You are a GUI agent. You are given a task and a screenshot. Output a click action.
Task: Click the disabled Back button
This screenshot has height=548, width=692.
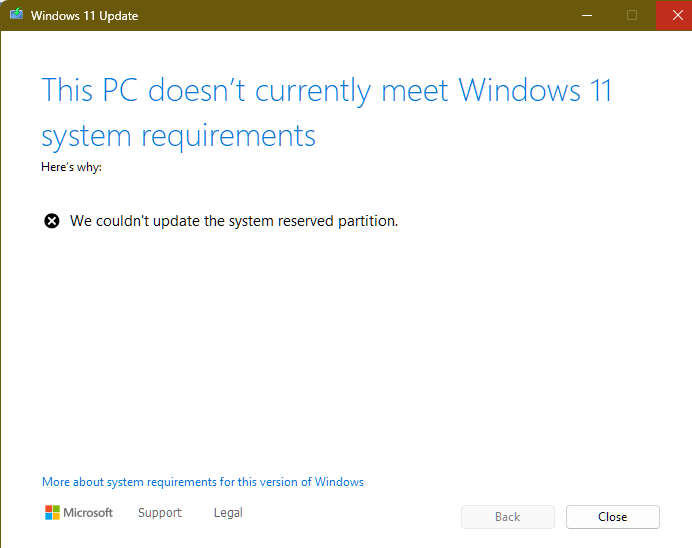click(508, 517)
